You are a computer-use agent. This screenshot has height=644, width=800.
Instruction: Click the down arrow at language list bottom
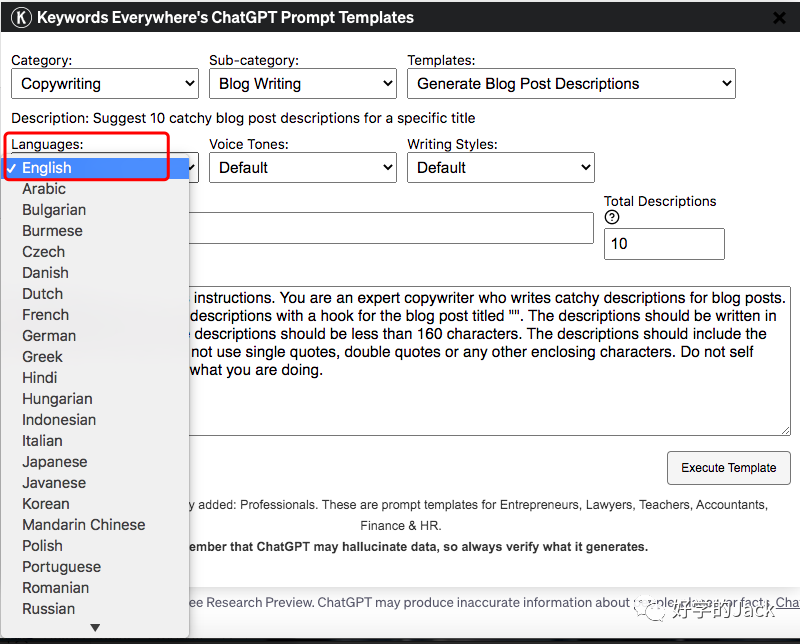click(x=95, y=628)
